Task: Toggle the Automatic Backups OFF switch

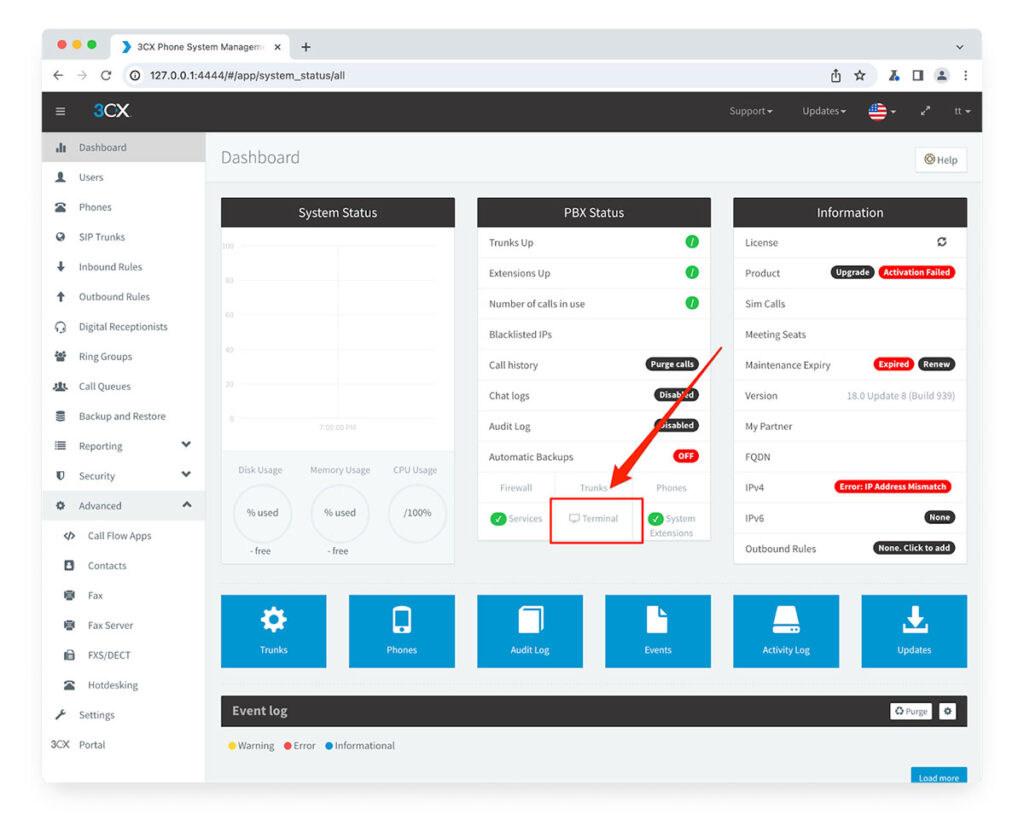Action: [x=686, y=456]
